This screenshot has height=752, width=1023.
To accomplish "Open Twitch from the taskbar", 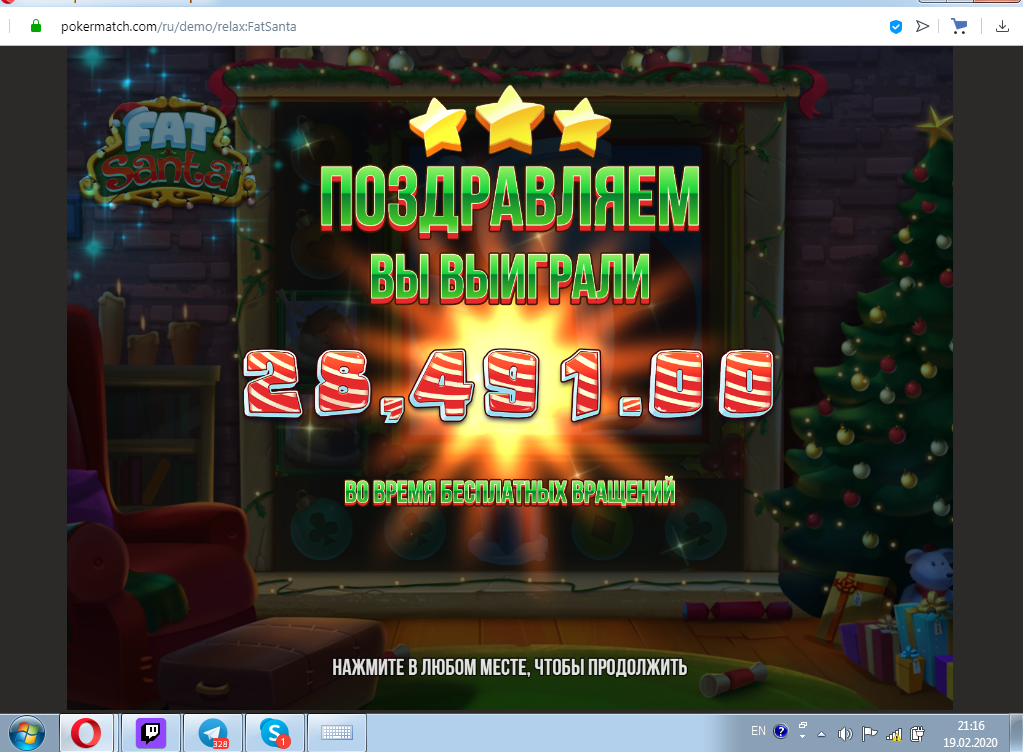I will click(x=151, y=732).
